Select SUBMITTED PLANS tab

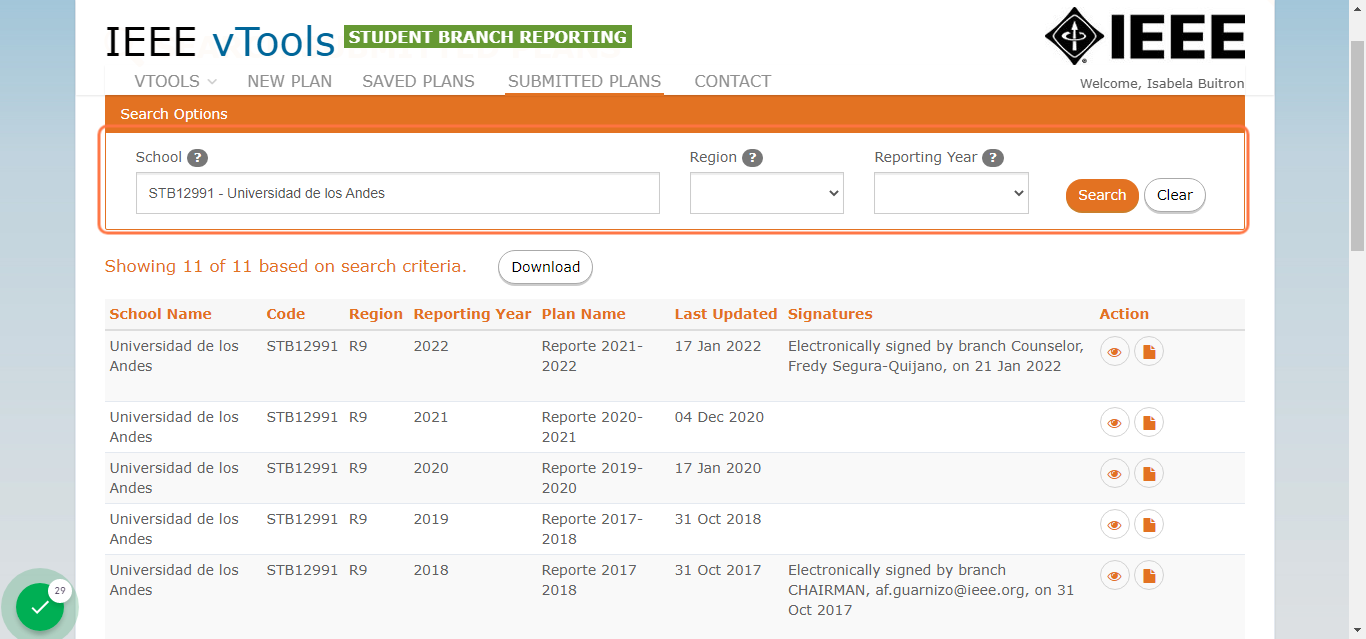[x=584, y=81]
